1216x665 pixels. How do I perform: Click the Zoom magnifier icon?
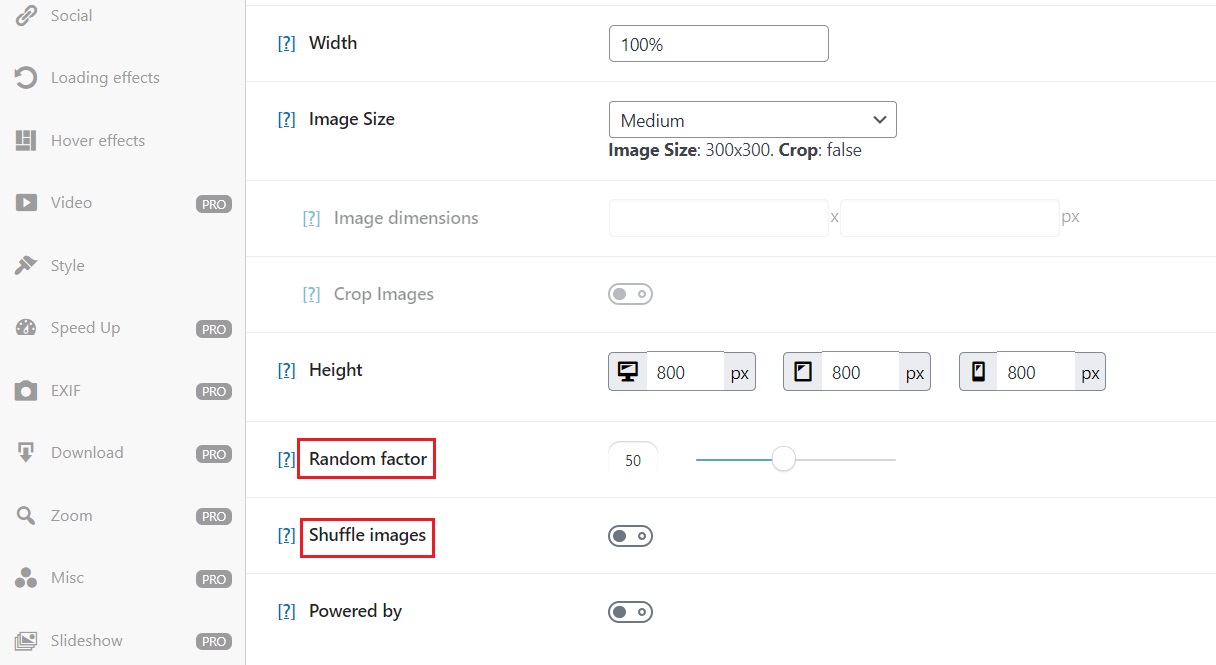[25, 516]
